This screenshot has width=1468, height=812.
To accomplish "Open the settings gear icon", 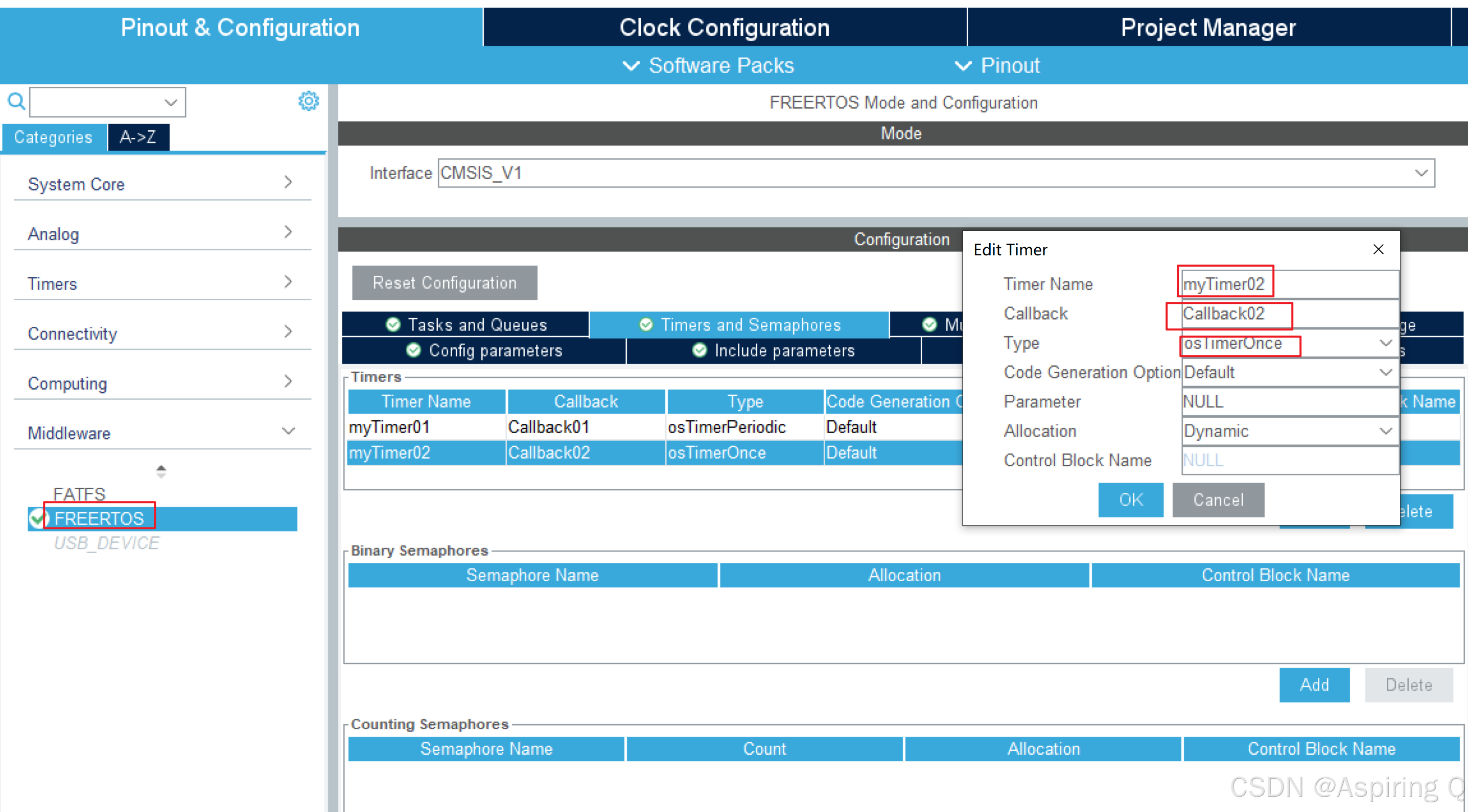I will tap(308, 101).
